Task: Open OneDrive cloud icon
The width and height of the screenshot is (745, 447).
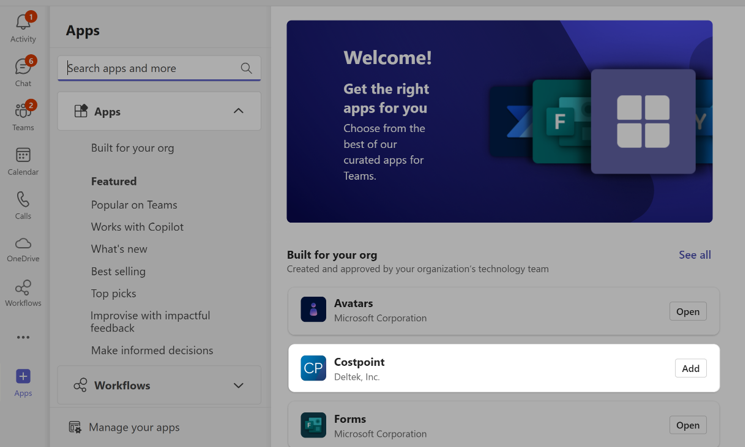Action: click(x=22, y=245)
